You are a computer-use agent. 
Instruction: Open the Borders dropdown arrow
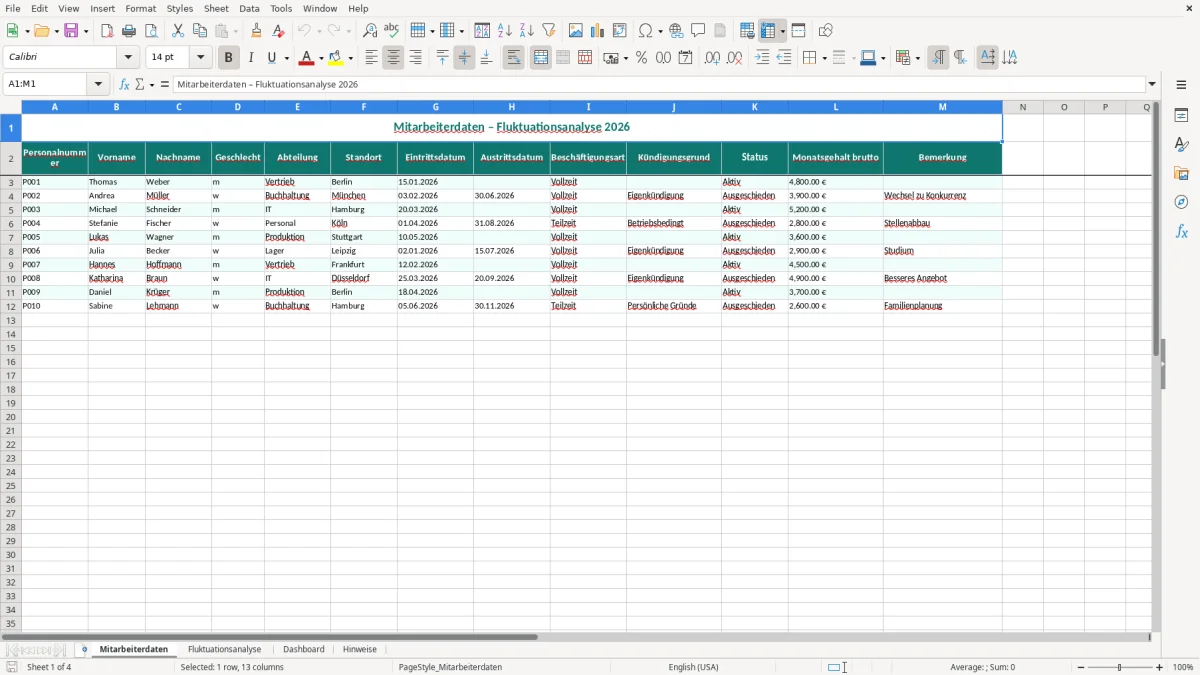(x=823, y=58)
